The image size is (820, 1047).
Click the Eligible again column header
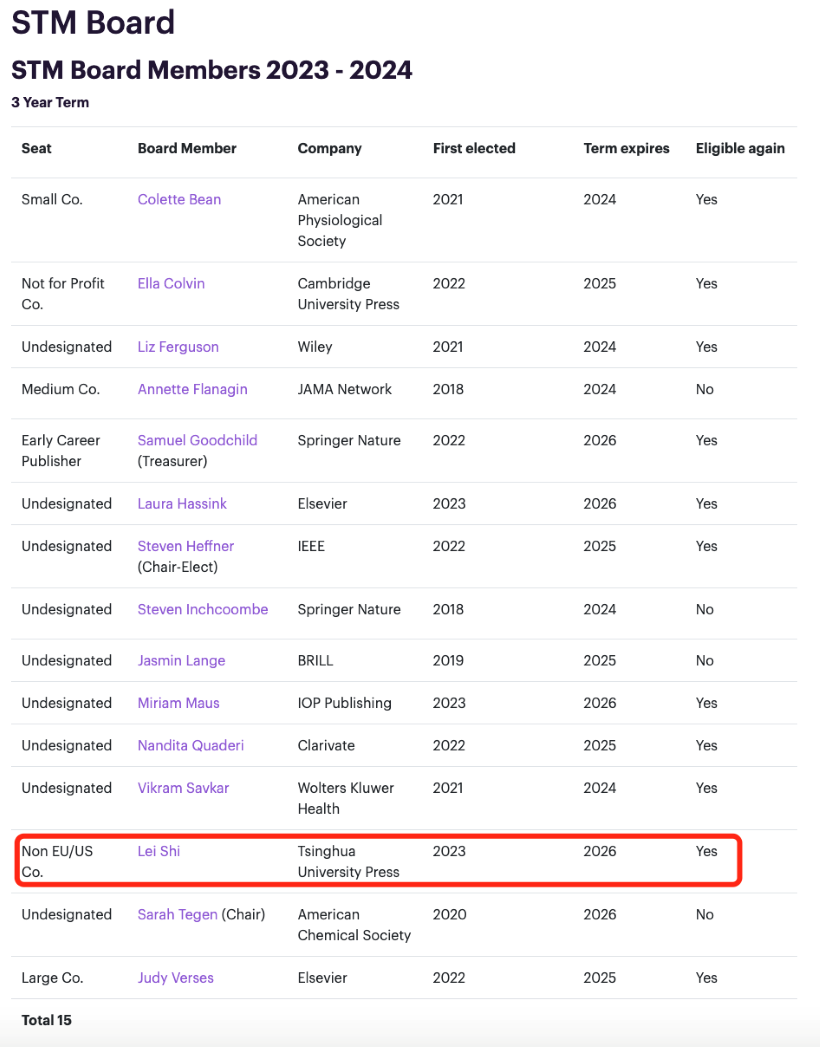[x=740, y=148]
